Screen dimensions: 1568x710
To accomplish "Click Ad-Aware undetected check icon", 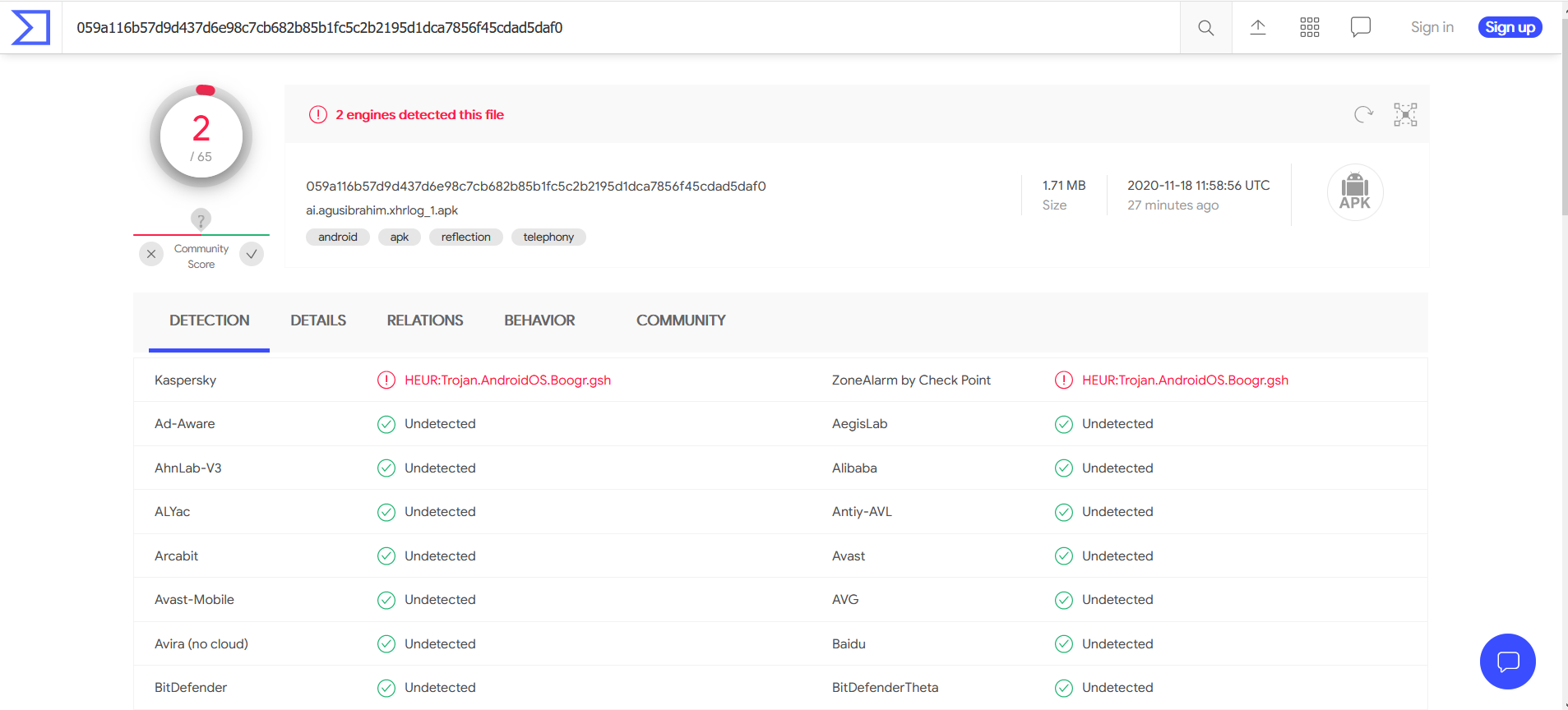I will tap(386, 424).
